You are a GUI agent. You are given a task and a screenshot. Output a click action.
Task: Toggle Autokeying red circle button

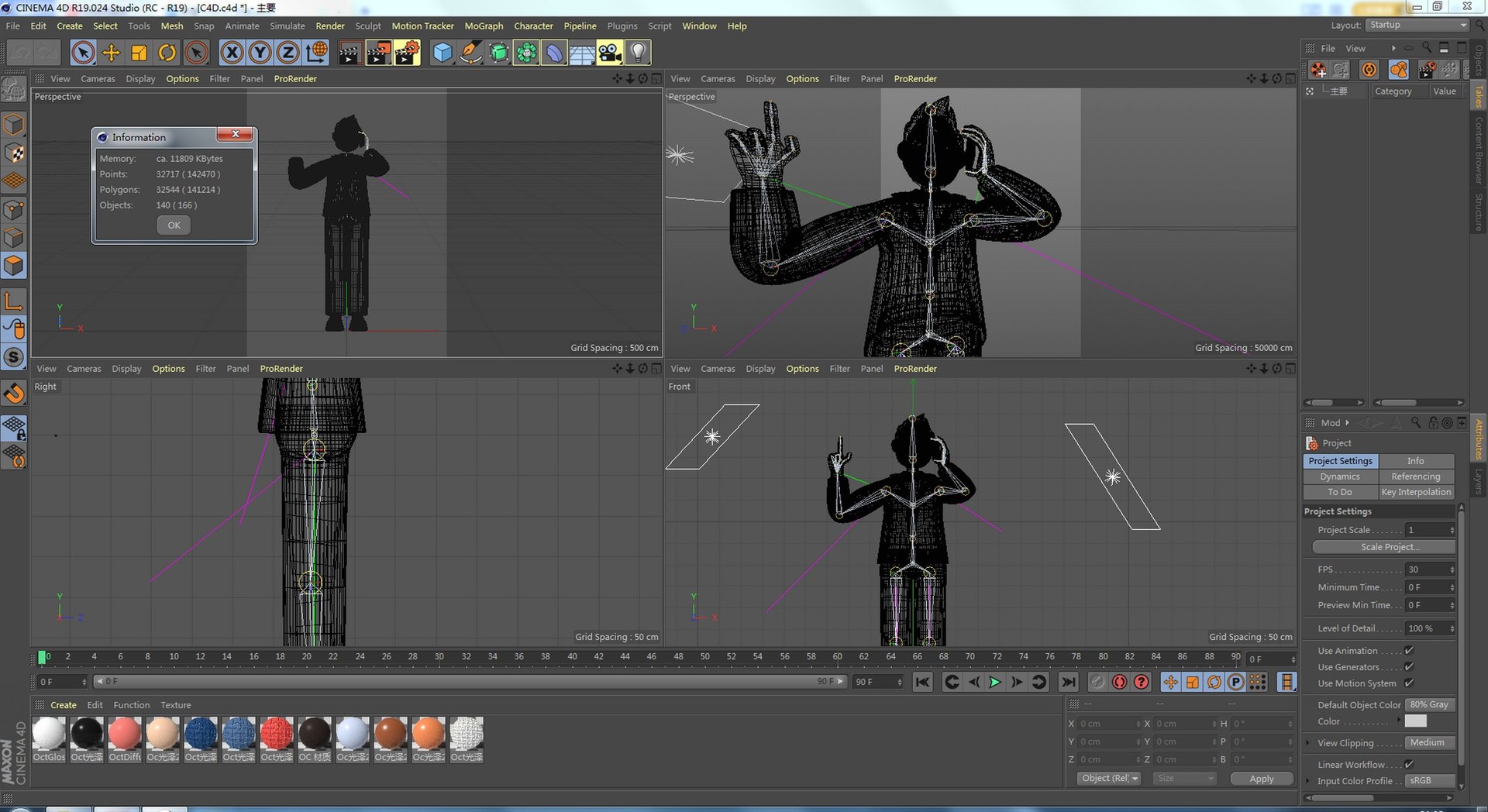click(1119, 682)
